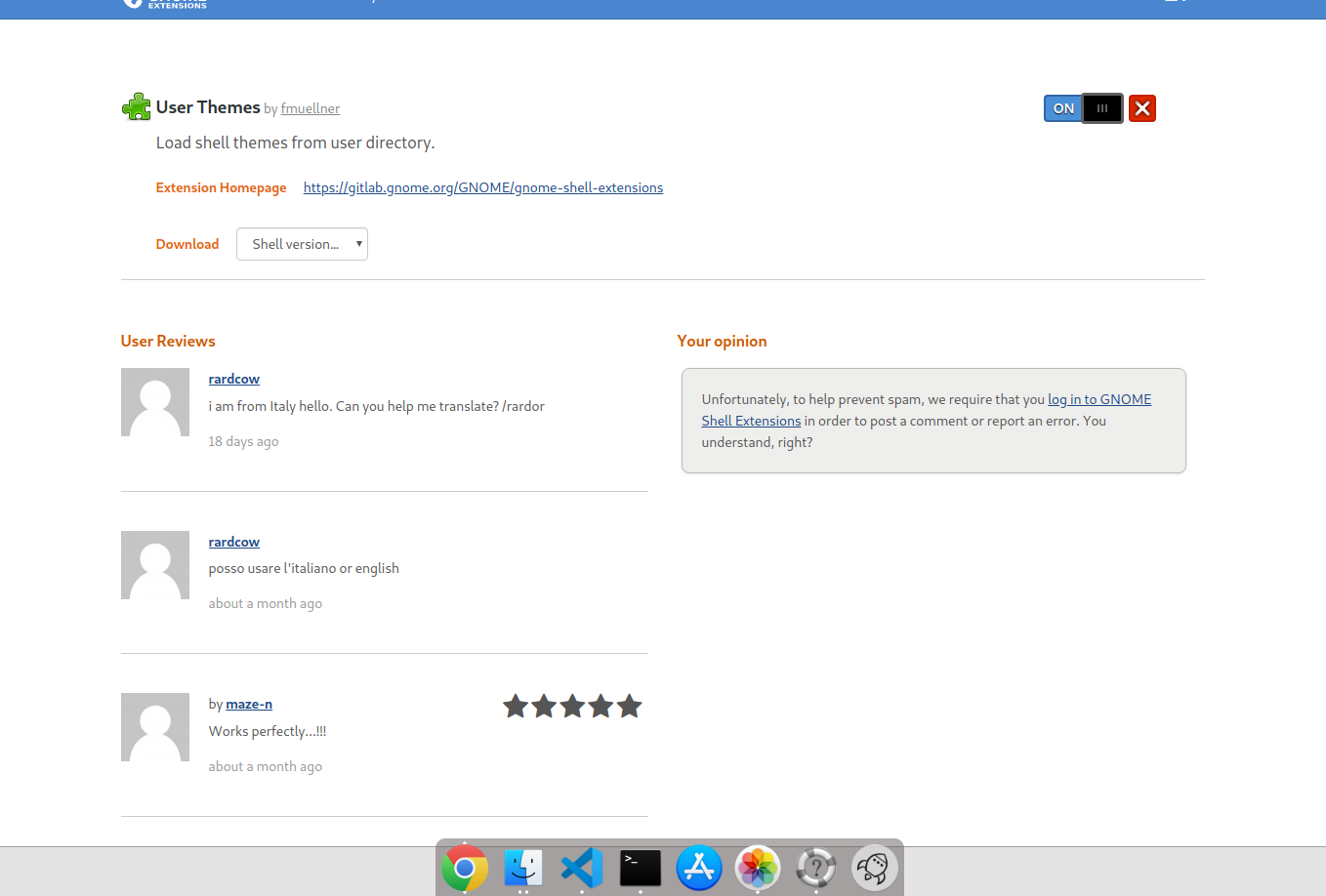Open the lifebuoy help icon in the dock
The image size is (1326, 896).
(x=816, y=868)
